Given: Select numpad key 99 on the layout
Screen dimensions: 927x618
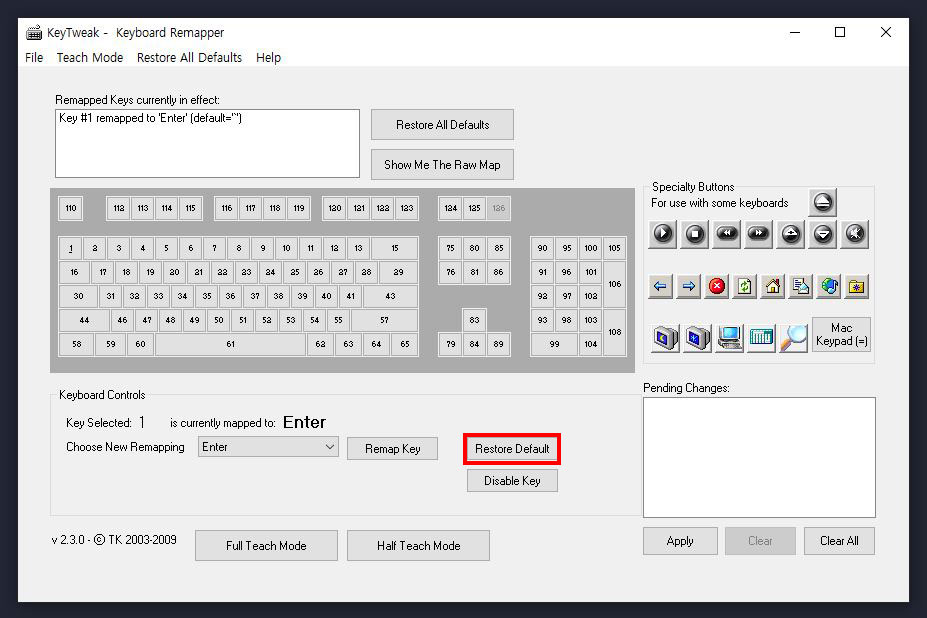Looking at the screenshot, I should (x=554, y=344).
